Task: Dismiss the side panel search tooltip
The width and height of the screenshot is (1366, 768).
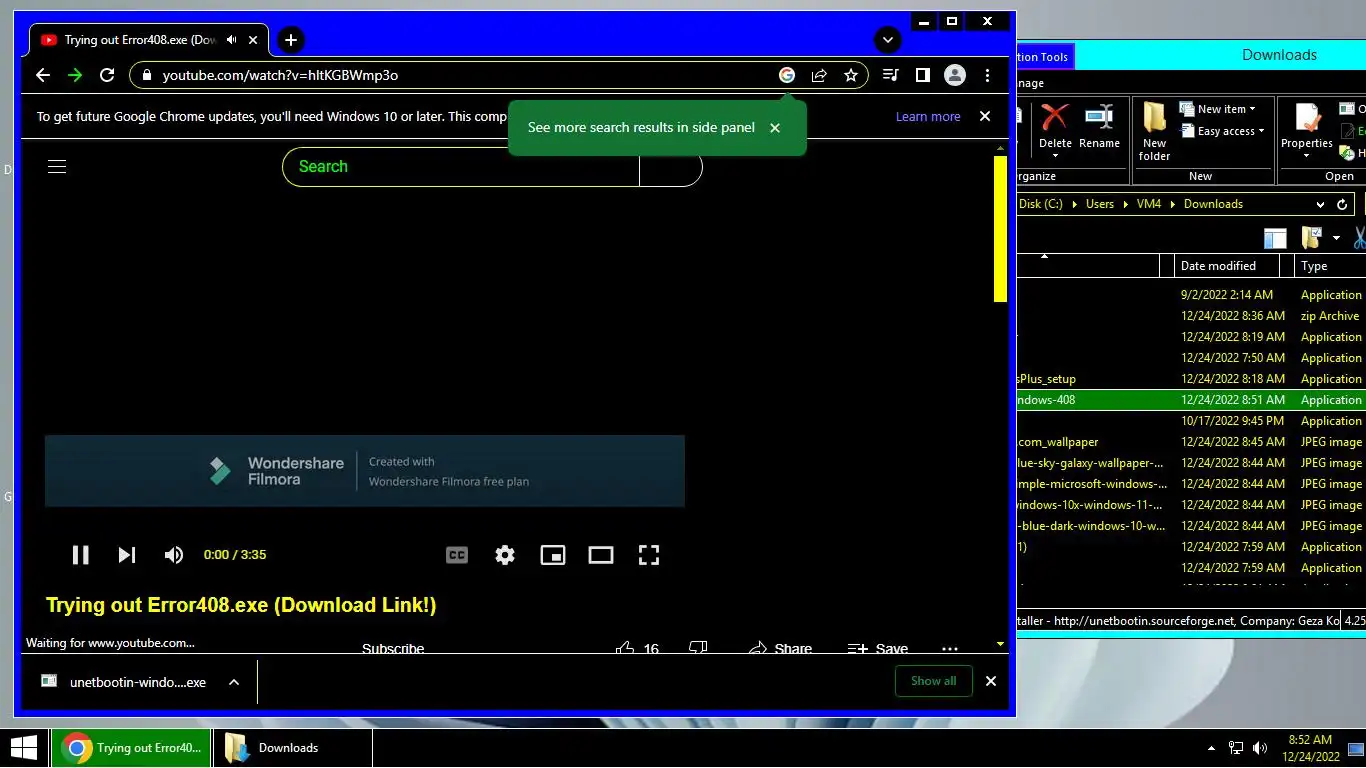Action: point(775,128)
